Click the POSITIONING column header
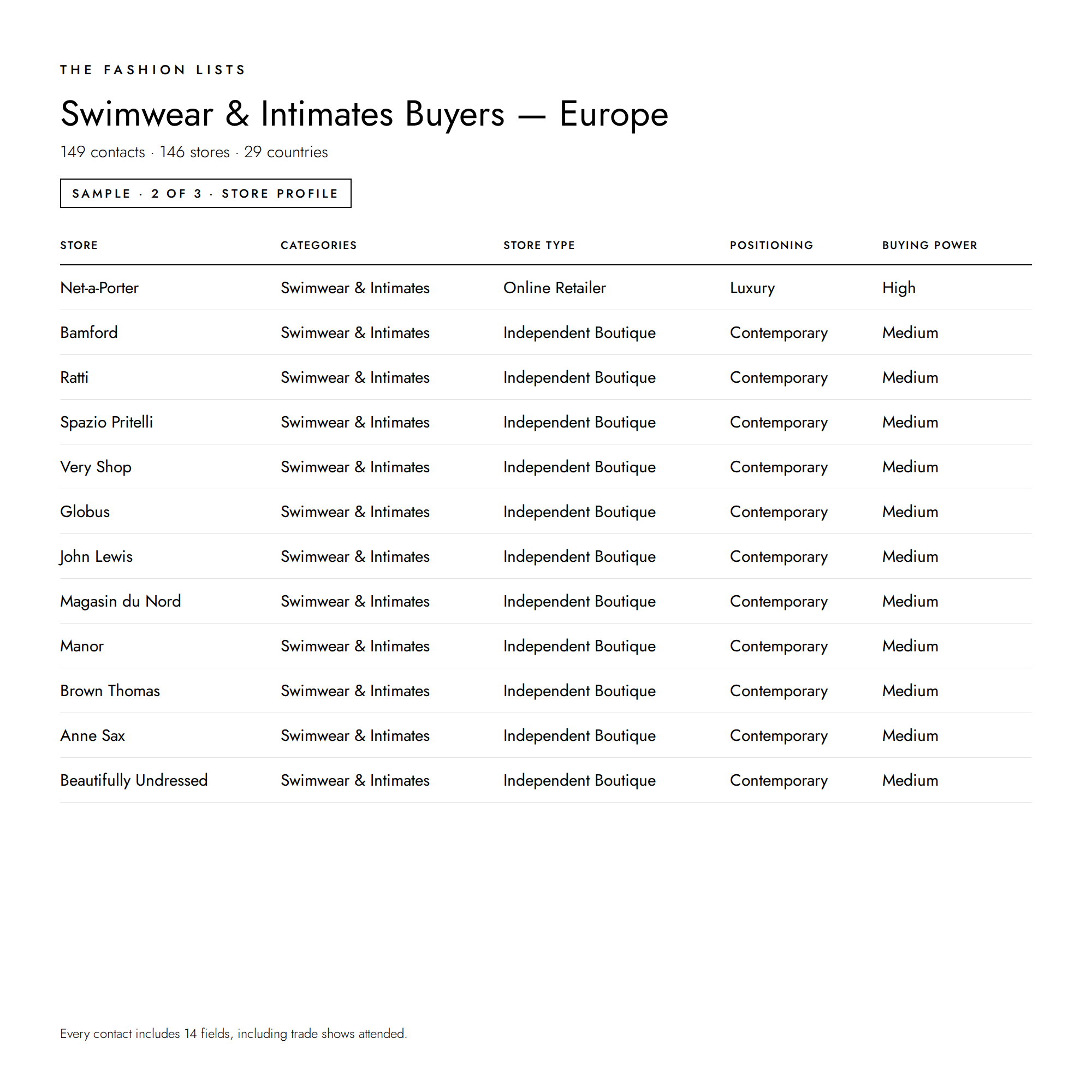 tap(771, 245)
